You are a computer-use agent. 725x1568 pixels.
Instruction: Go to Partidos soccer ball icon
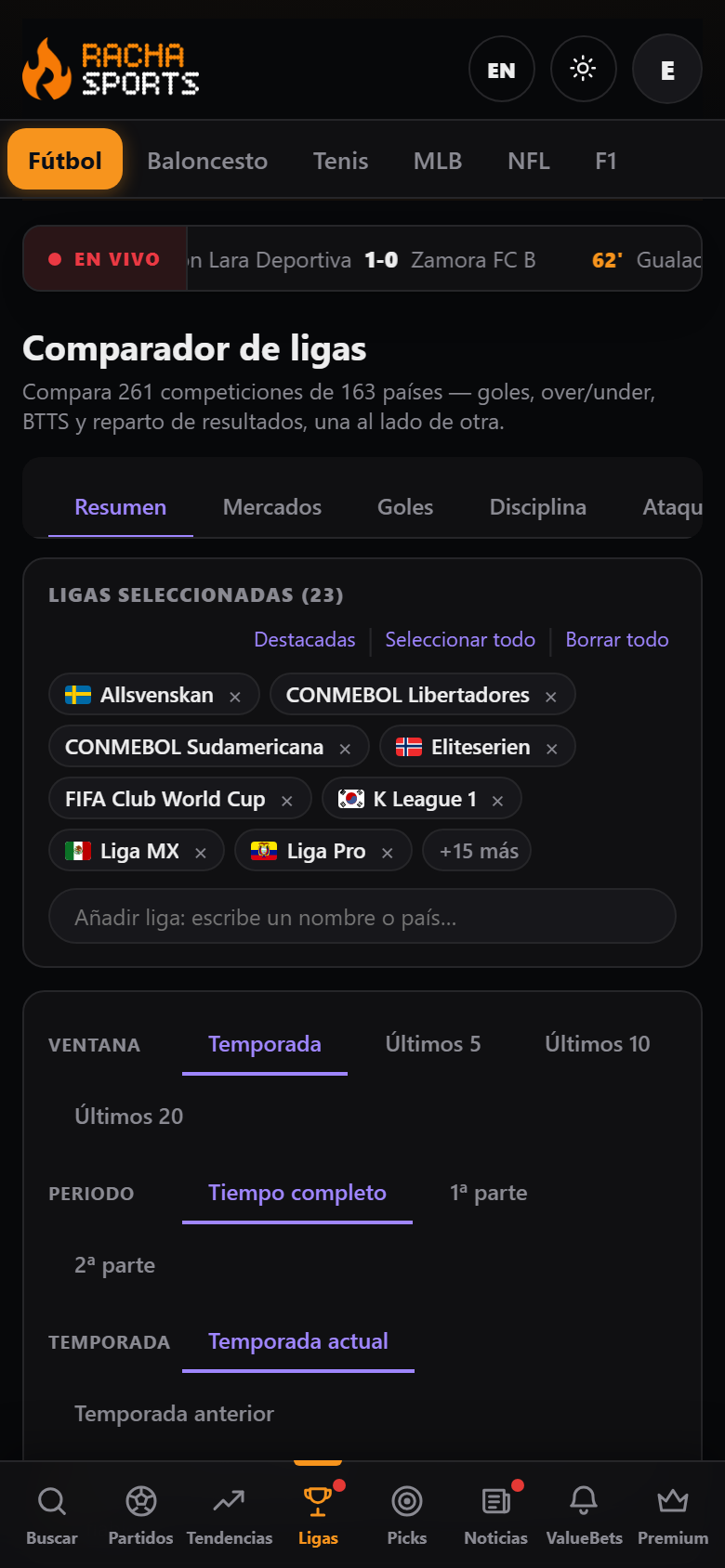point(141,1501)
